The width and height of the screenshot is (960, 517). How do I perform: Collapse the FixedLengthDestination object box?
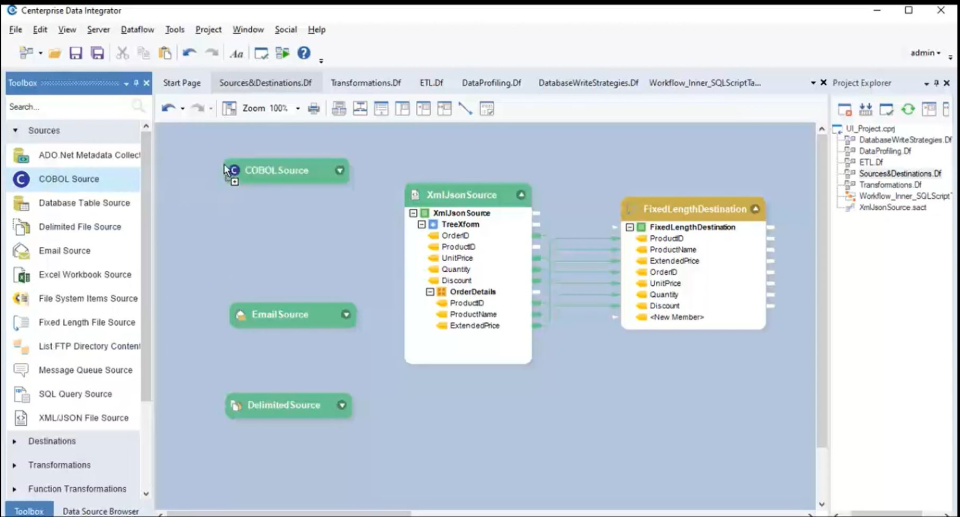[756, 209]
